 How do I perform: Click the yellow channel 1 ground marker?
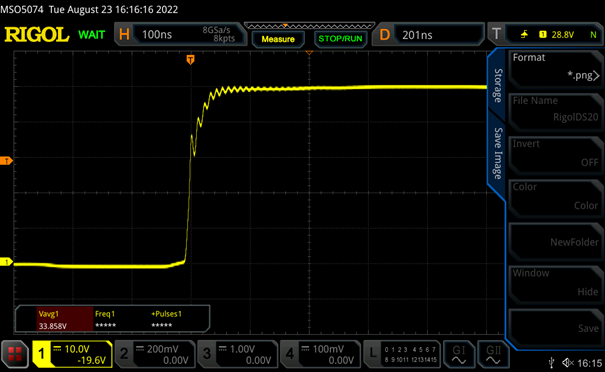[6, 262]
